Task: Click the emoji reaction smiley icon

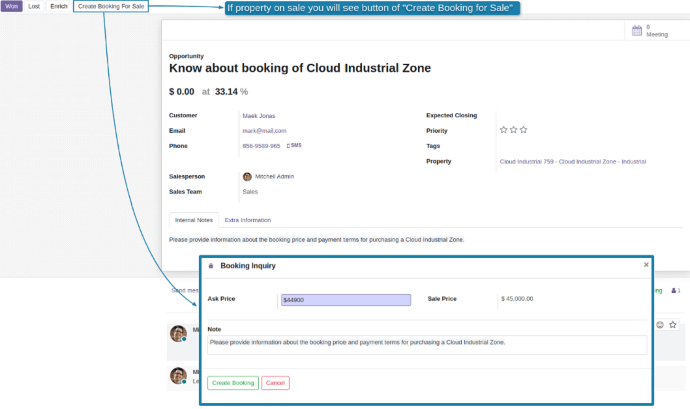Action: point(660,325)
